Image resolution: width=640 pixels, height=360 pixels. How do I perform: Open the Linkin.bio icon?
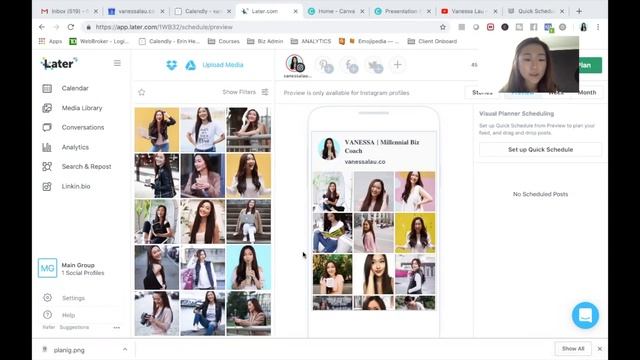(47, 186)
